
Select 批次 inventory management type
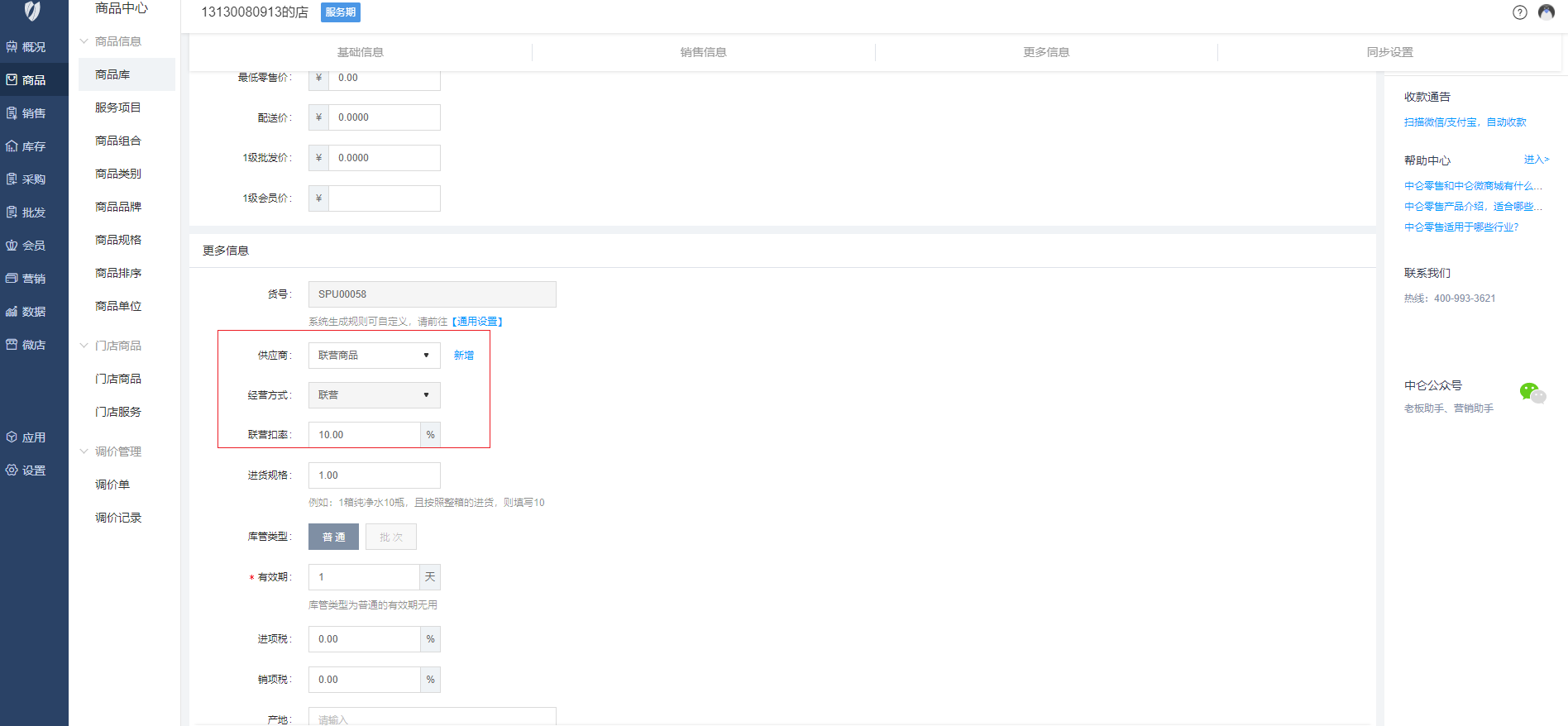pyautogui.click(x=391, y=537)
